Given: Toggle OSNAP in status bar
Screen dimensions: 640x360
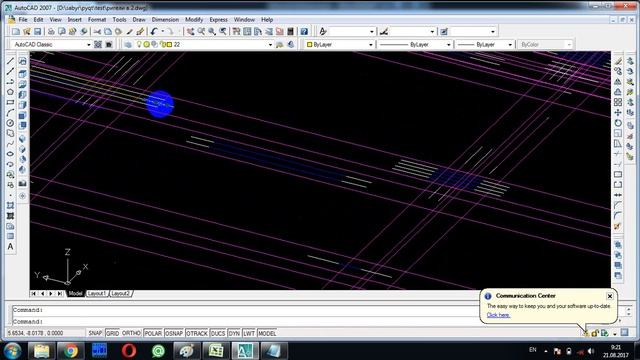Looking at the screenshot, I should (x=174, y=333).
